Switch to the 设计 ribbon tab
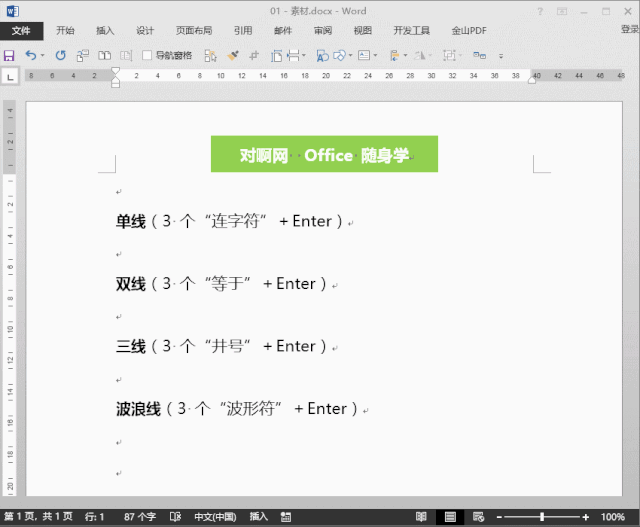This screenshot has width=640, height=527. tap(145, 31)
